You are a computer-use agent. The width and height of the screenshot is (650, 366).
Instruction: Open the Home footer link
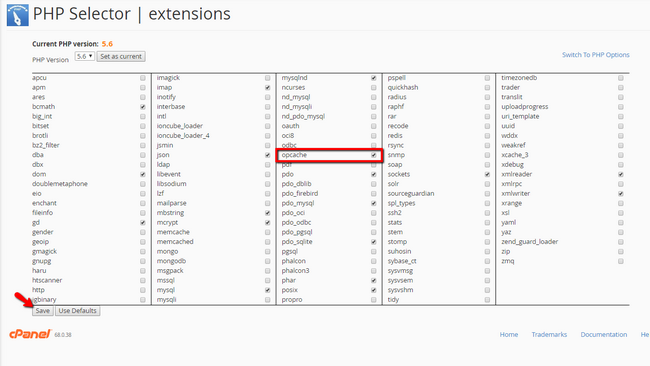[x=509, y=334]
